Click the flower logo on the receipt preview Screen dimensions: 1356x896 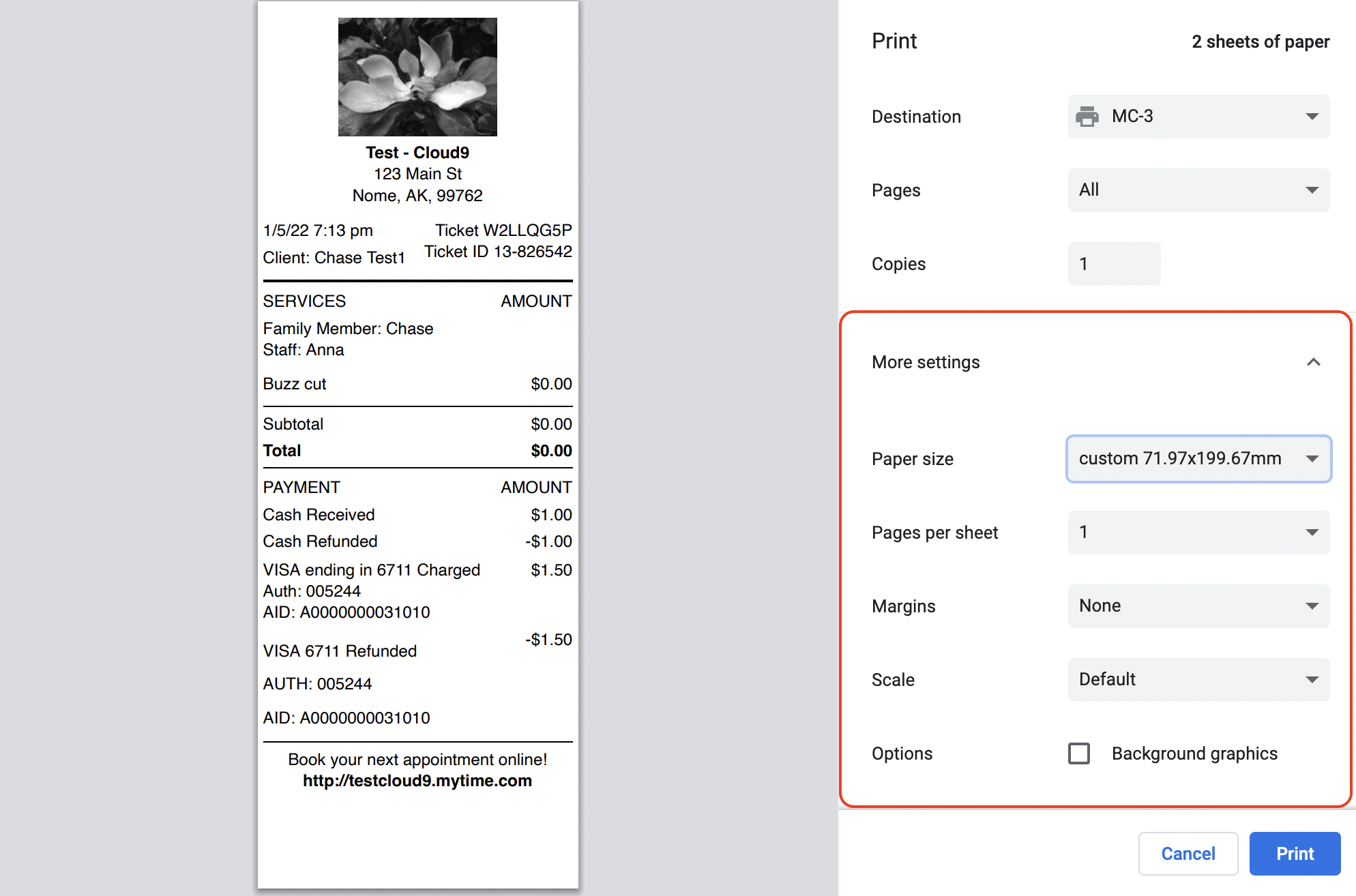point(417,77)
